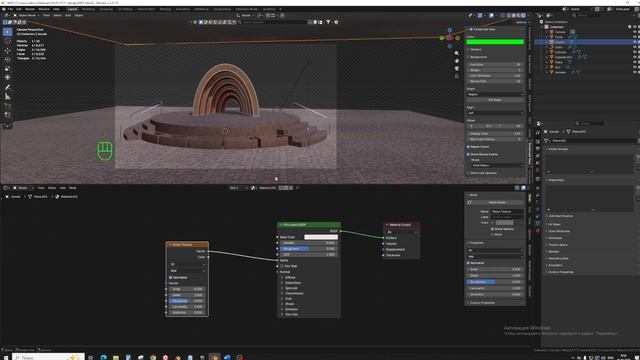The height and width of the screenshot is (360, 640).
Task: Switch perspective/orthographic gizmo in viewport
Action: [x=456, y=76]
